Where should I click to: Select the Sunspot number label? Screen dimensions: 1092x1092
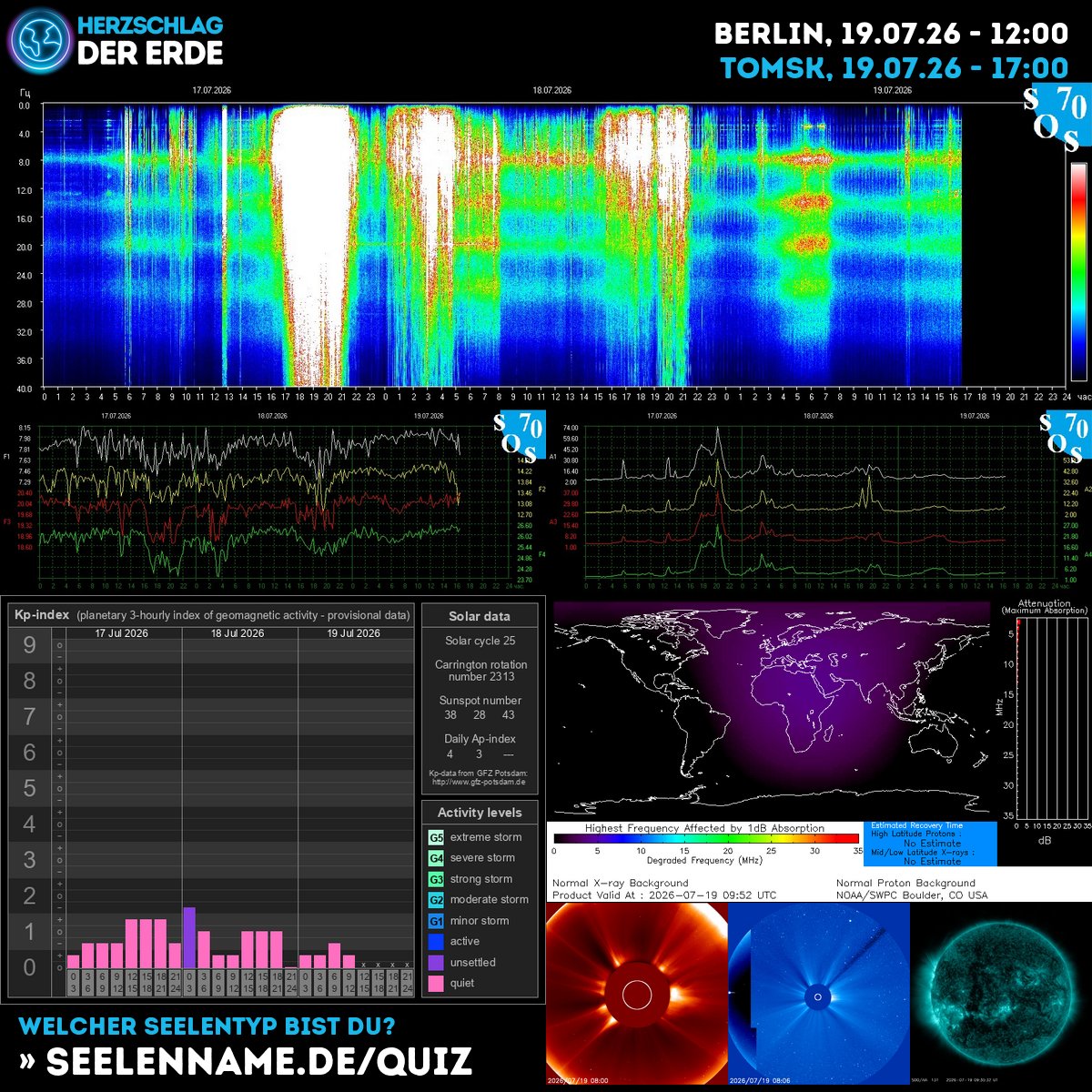pos(480,701)
